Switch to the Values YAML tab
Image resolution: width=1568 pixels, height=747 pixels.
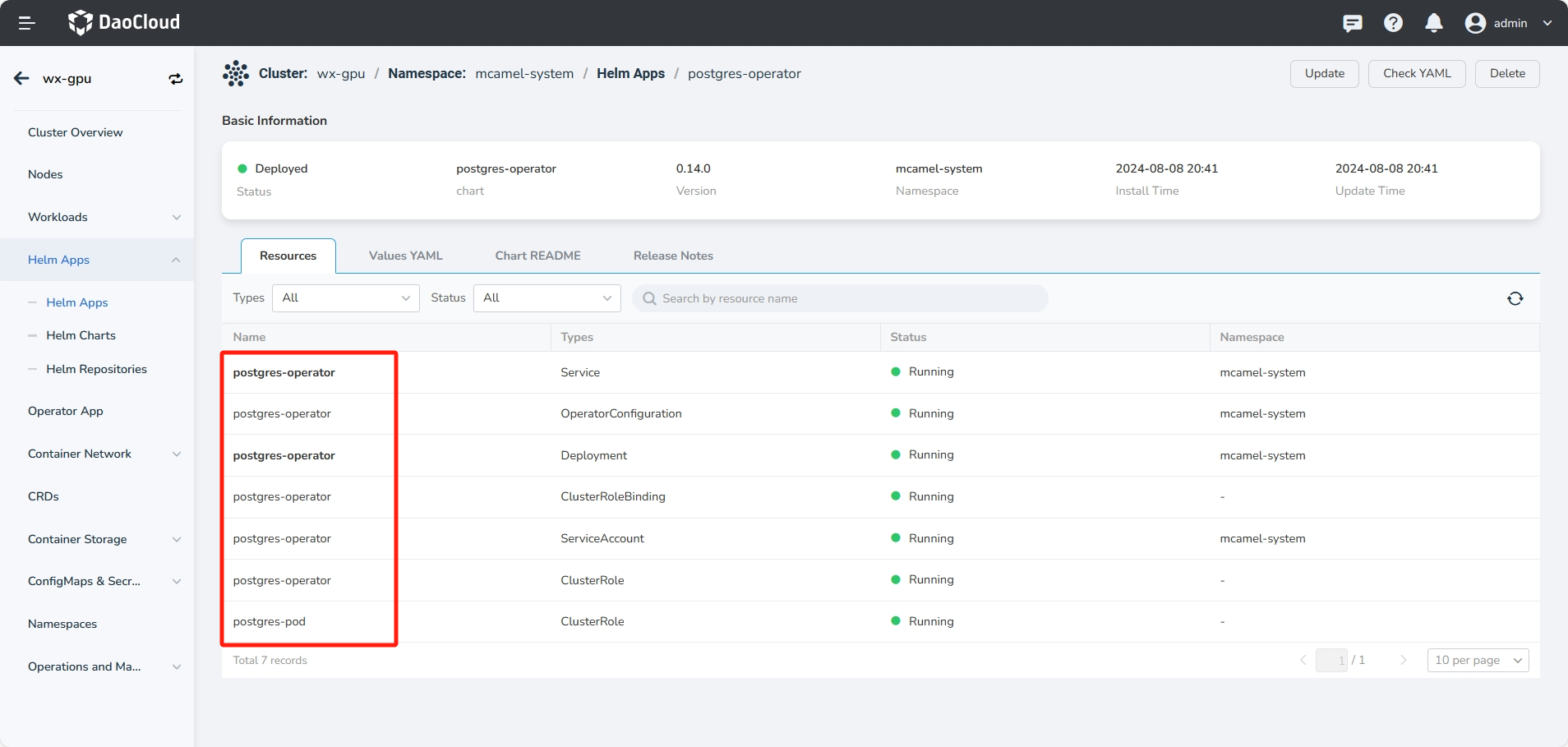(x=405, y=256)
